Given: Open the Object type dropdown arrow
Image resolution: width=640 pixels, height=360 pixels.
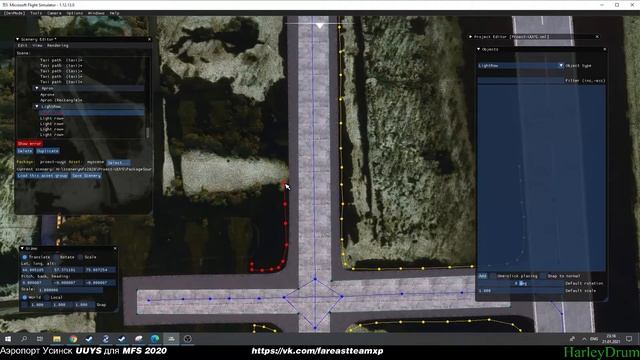Looking at the screenshot, I should [561, 65].
